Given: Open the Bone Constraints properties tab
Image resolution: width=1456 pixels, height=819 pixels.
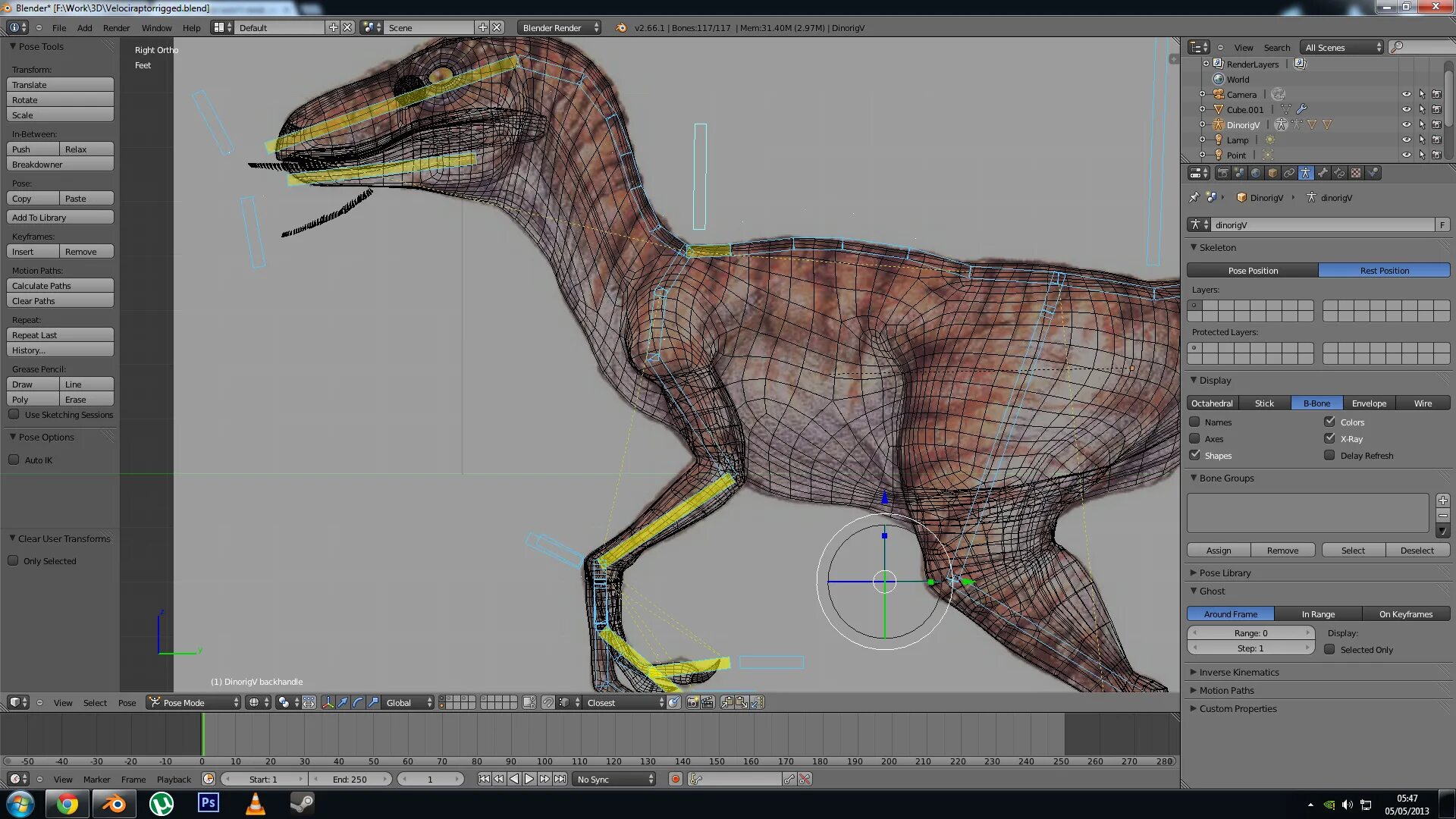Looking at the screenshot, I should click(1339, 174).
